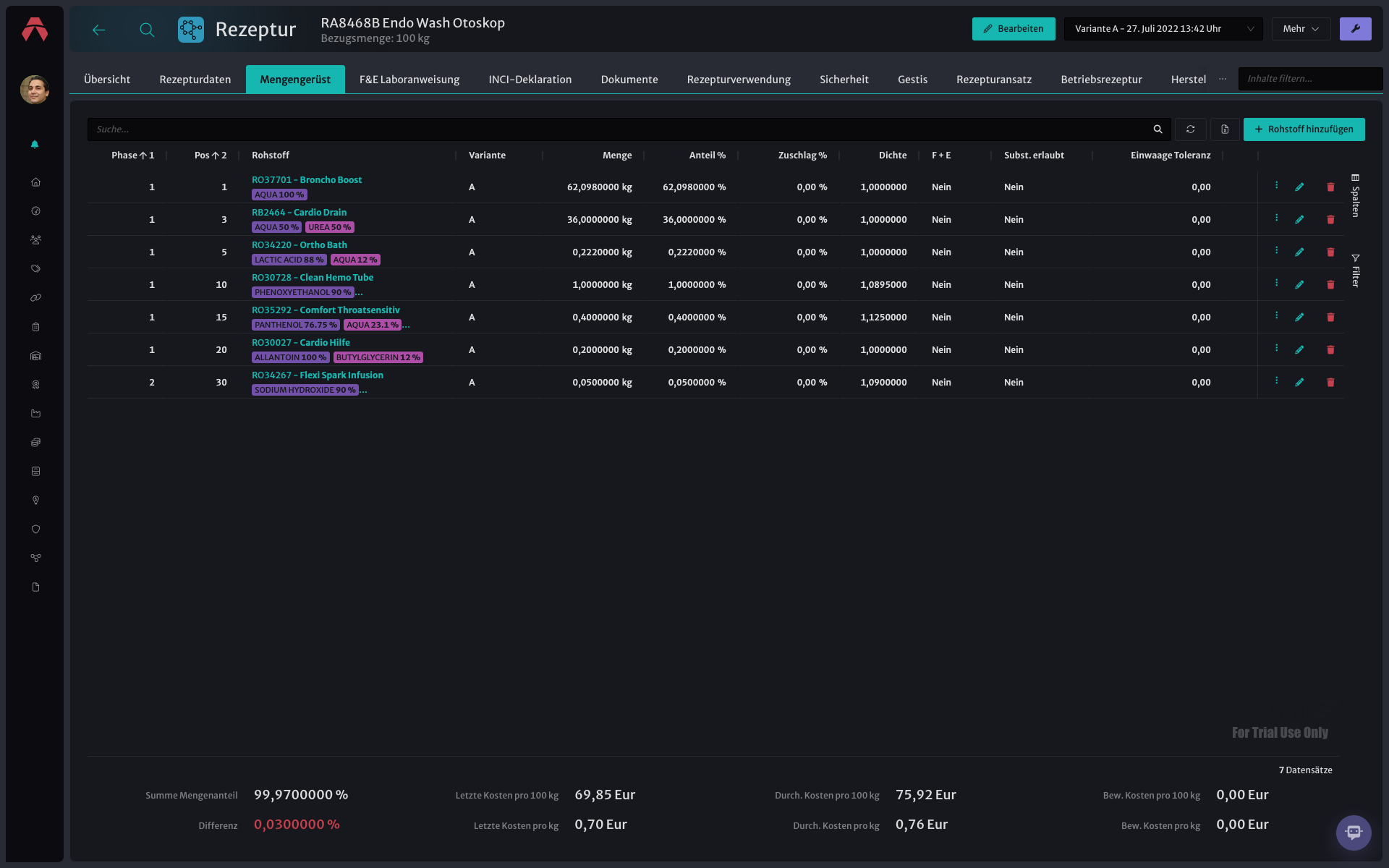Image resolution: width=1389 pixels, height=868 pixels.
Task: Click the refresh icon beside search bar
Action: point(1190,129)
